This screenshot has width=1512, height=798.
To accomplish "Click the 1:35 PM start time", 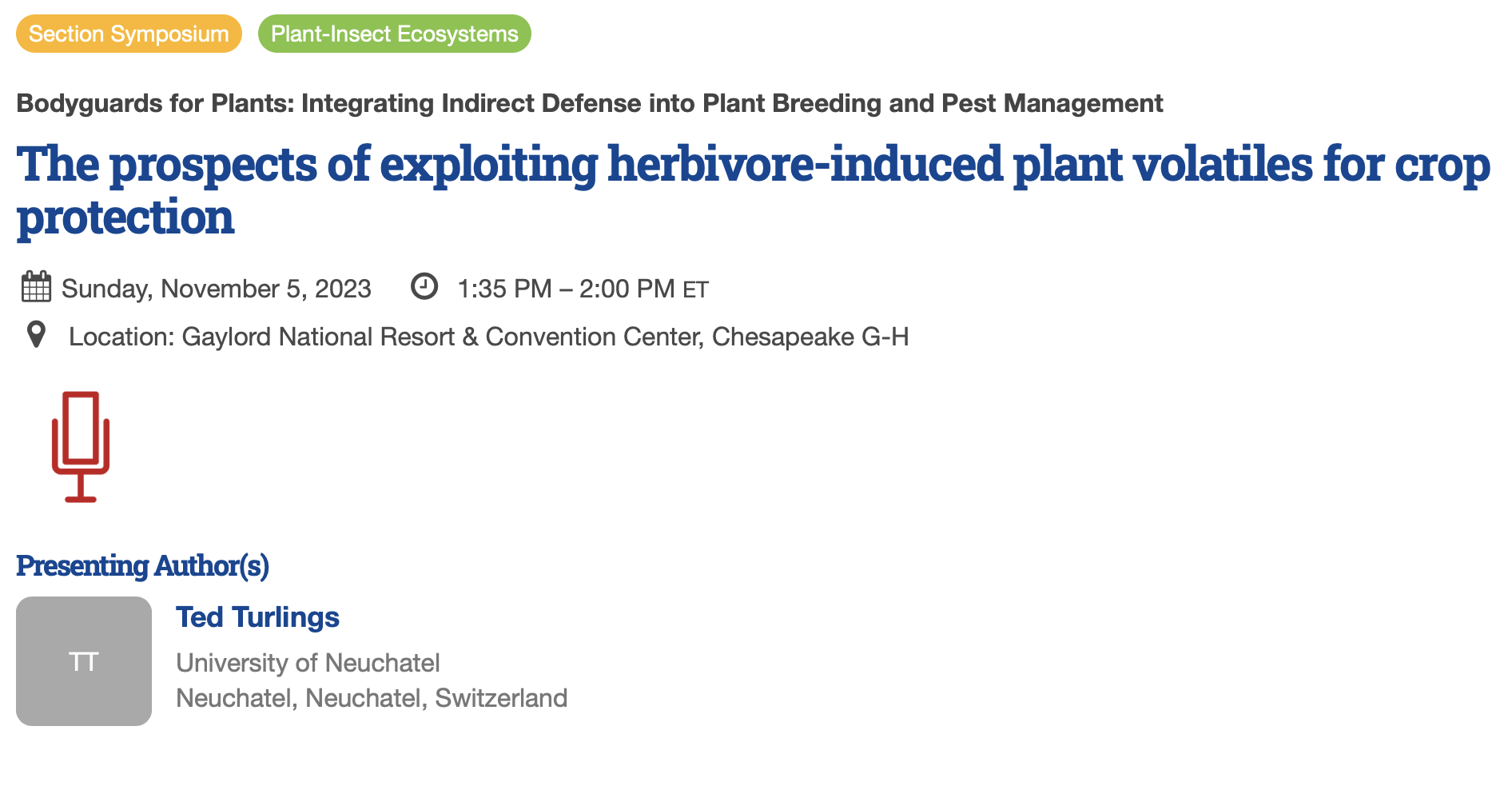I will pyautogui.click(x=504, y=289).
